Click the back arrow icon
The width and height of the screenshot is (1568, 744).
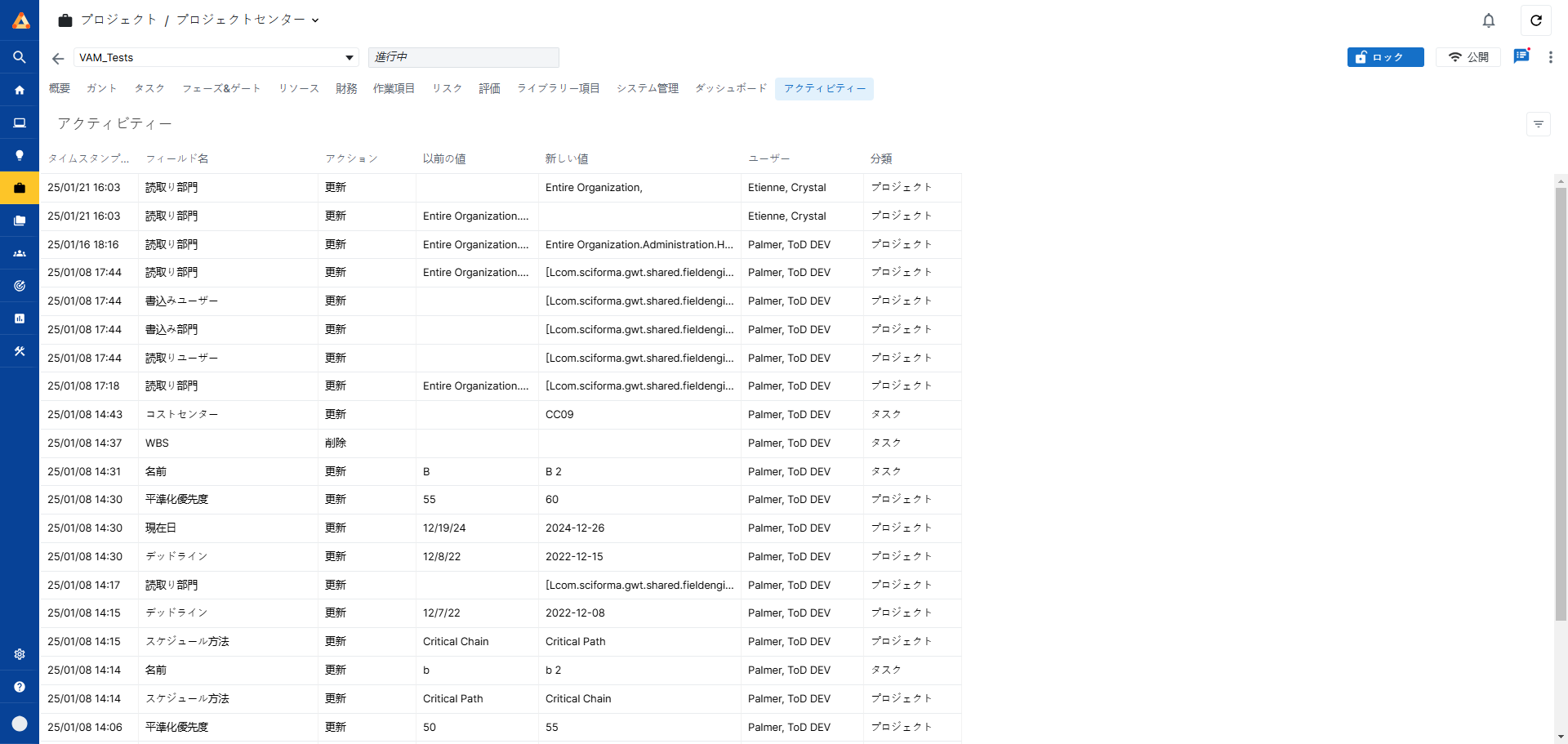pos(58,58)
